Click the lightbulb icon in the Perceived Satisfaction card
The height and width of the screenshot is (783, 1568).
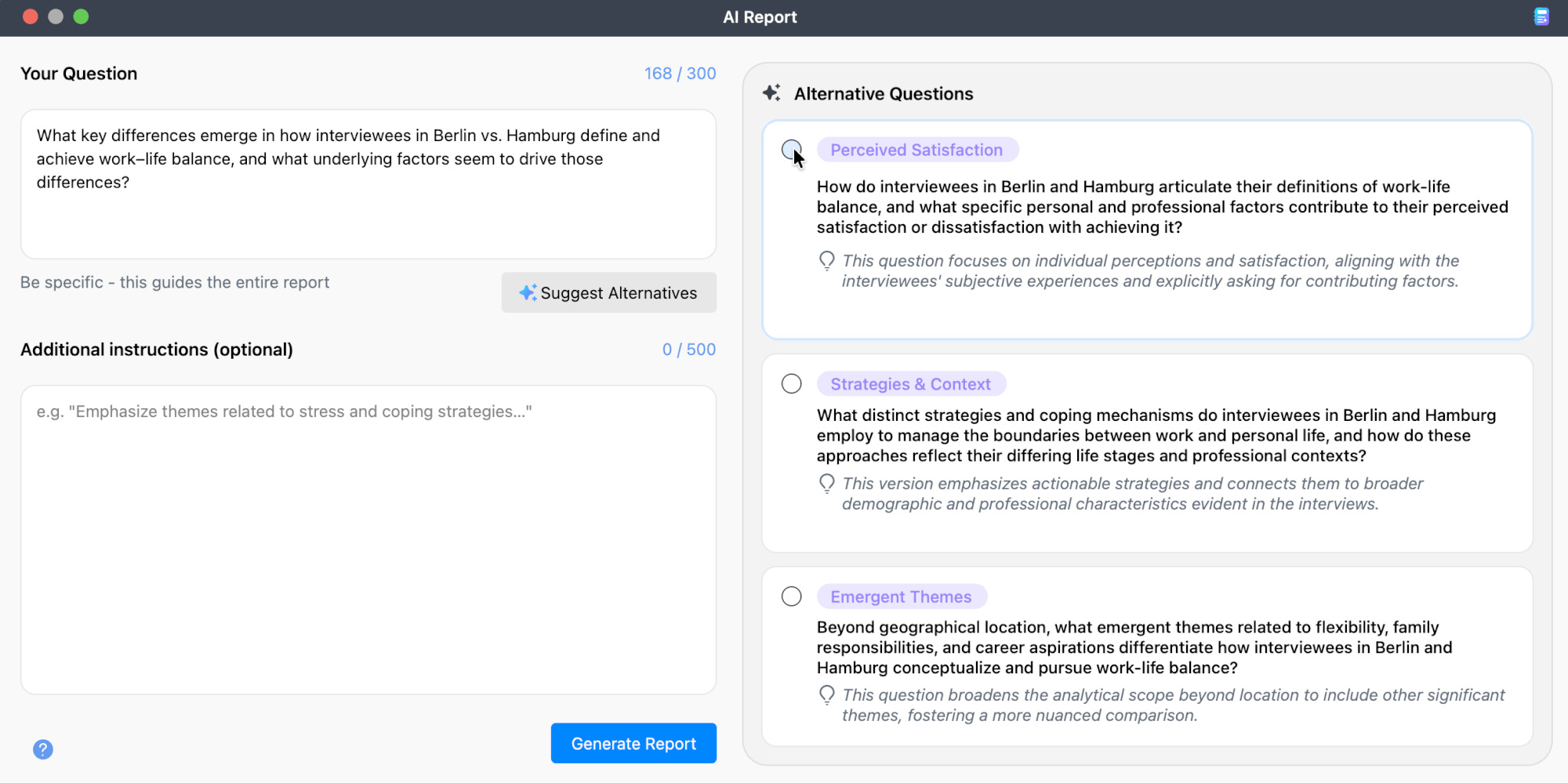point(827,259)
